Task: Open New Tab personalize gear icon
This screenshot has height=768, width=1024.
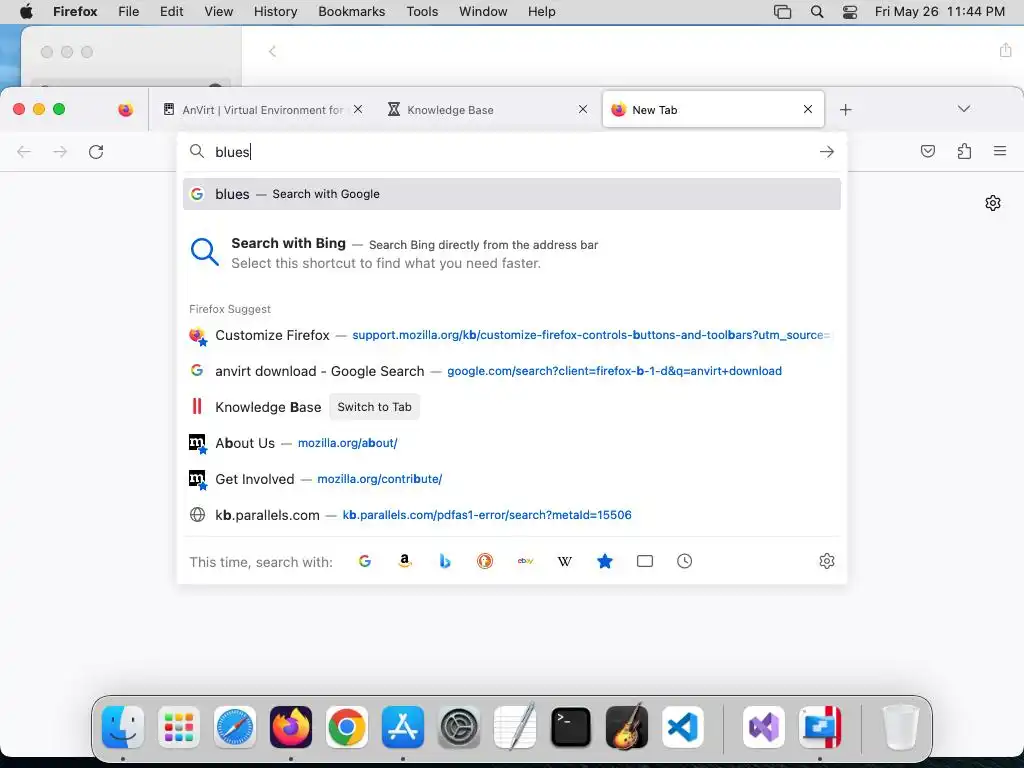Action: [x=993, y=203]
